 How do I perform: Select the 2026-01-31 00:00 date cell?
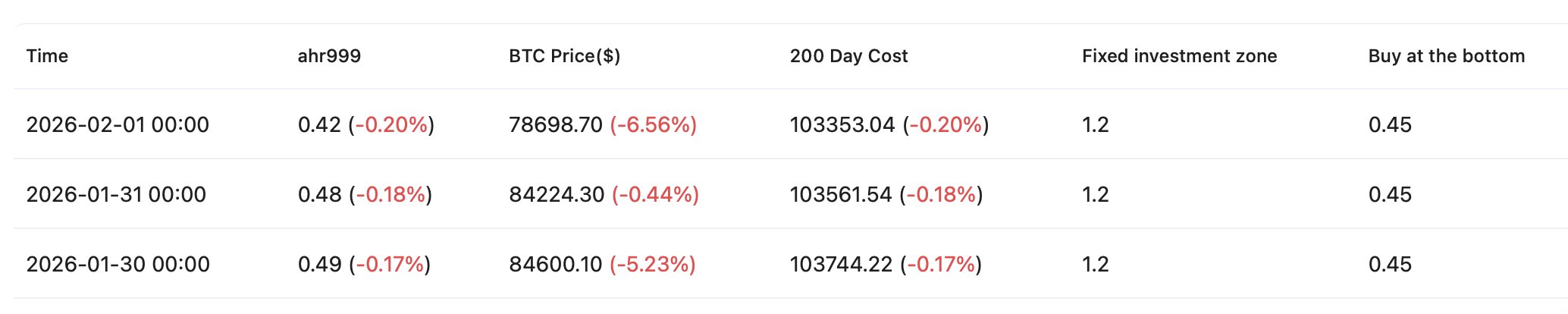(x=116, y=194)
